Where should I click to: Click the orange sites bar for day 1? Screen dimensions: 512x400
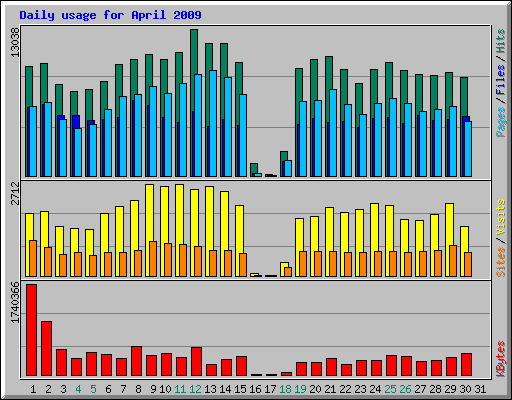[33, 258]
